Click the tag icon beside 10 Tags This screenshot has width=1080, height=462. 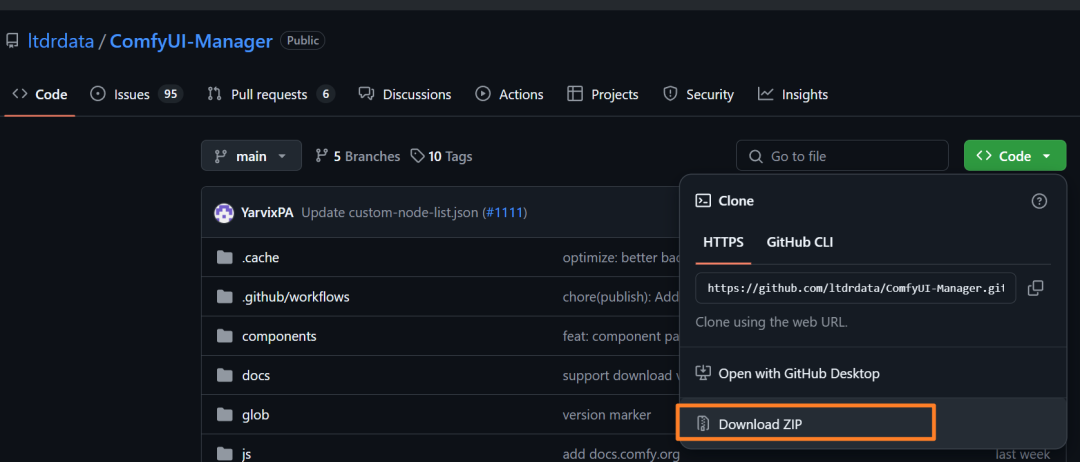tap(417, 156)
